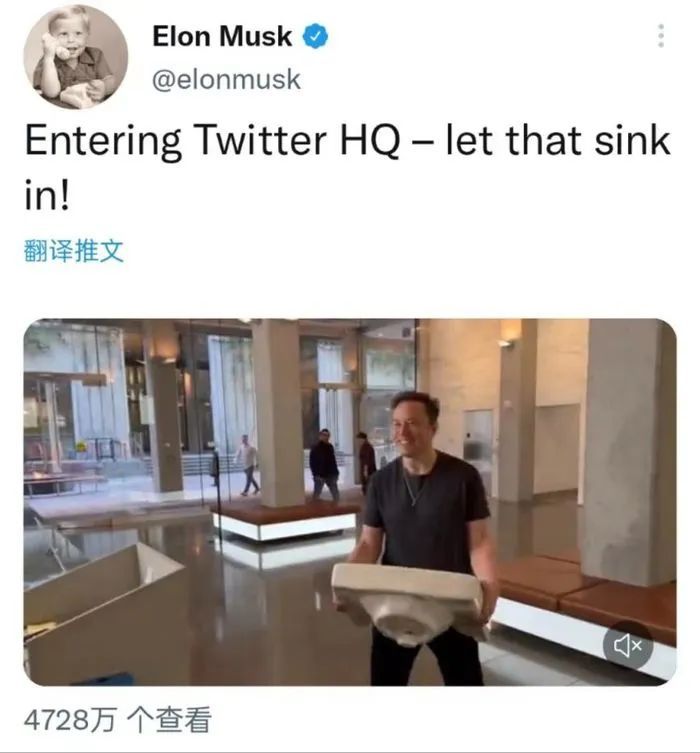Screen dimensions: 700x753
Task: Open the @elonmusk handle link
Action: pyautogui.click(x=226, y=79)
